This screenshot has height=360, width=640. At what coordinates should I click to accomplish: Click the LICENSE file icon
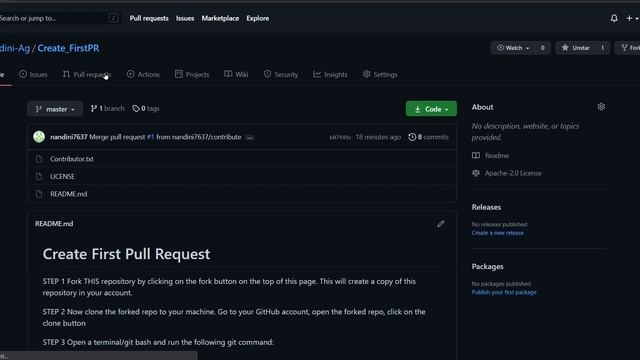(x=39, y=176)
